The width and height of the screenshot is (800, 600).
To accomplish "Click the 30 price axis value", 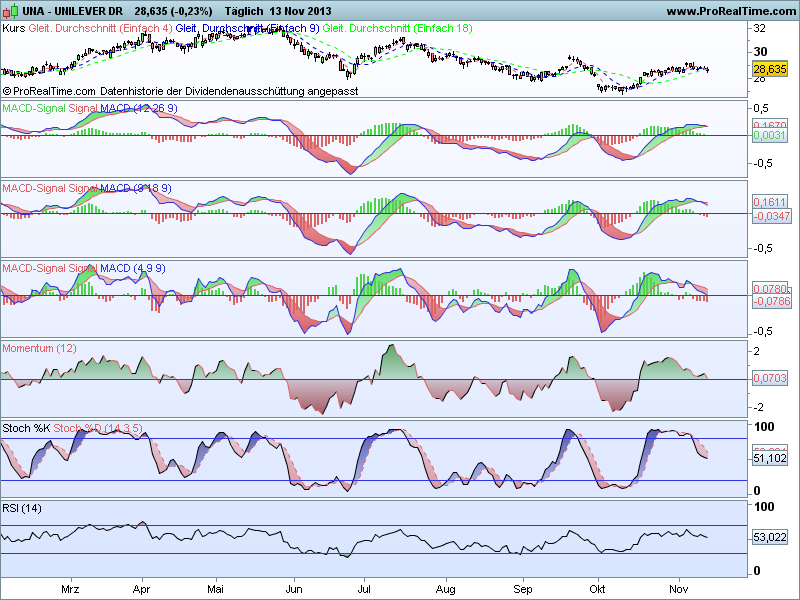I will [760, 52].
